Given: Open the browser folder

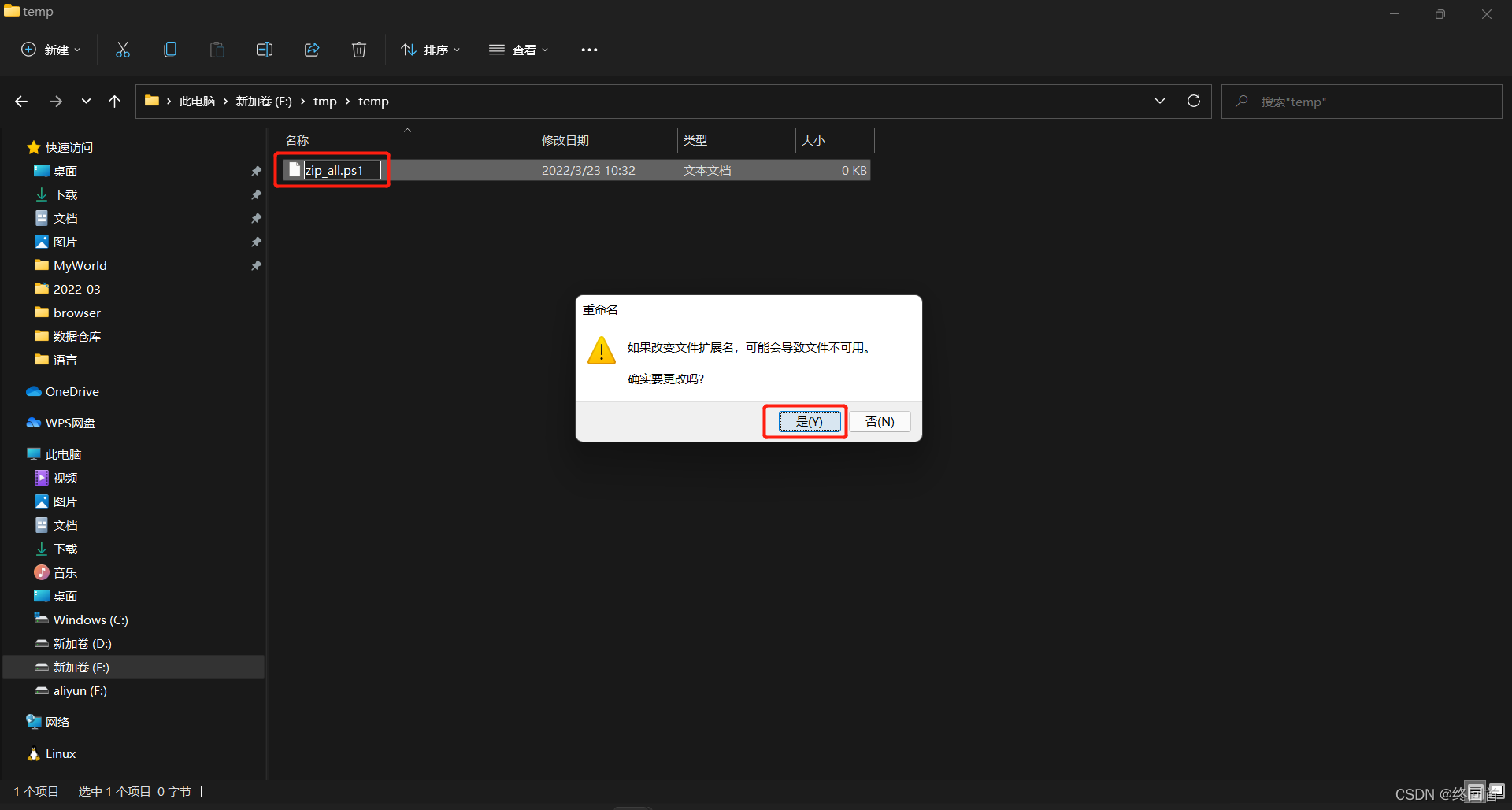Looking at the screenshot, I should click(76, 313).
